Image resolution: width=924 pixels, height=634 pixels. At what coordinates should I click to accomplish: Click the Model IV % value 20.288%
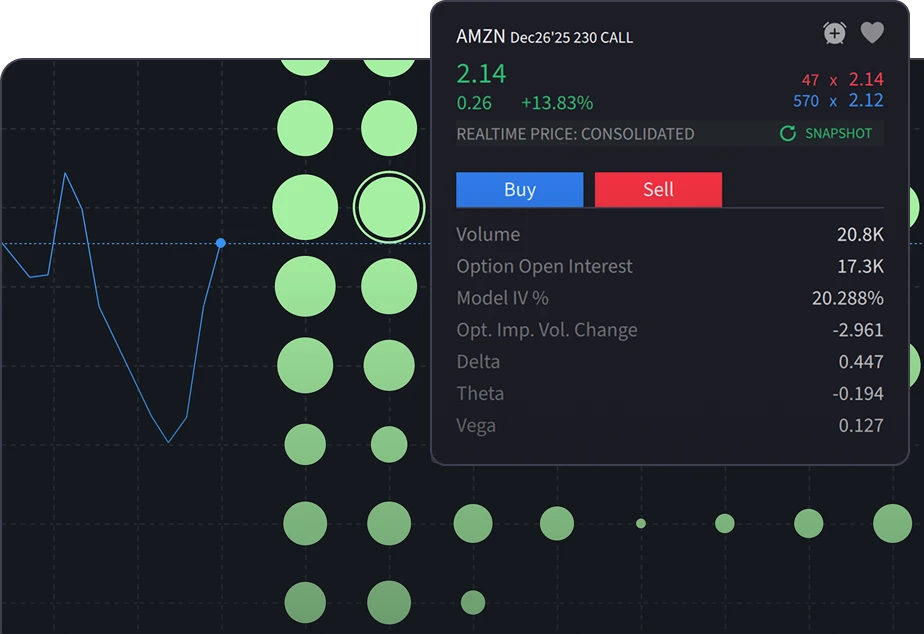tap(847, 298)
